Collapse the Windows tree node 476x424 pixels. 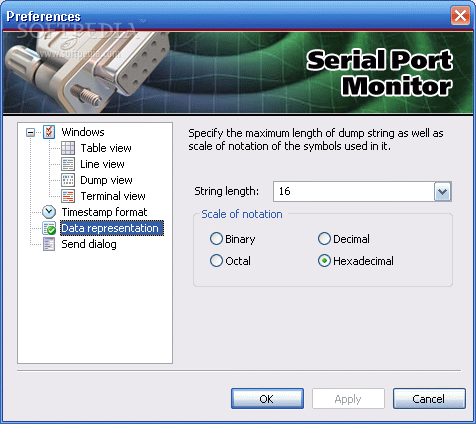(x=30, y=133)
